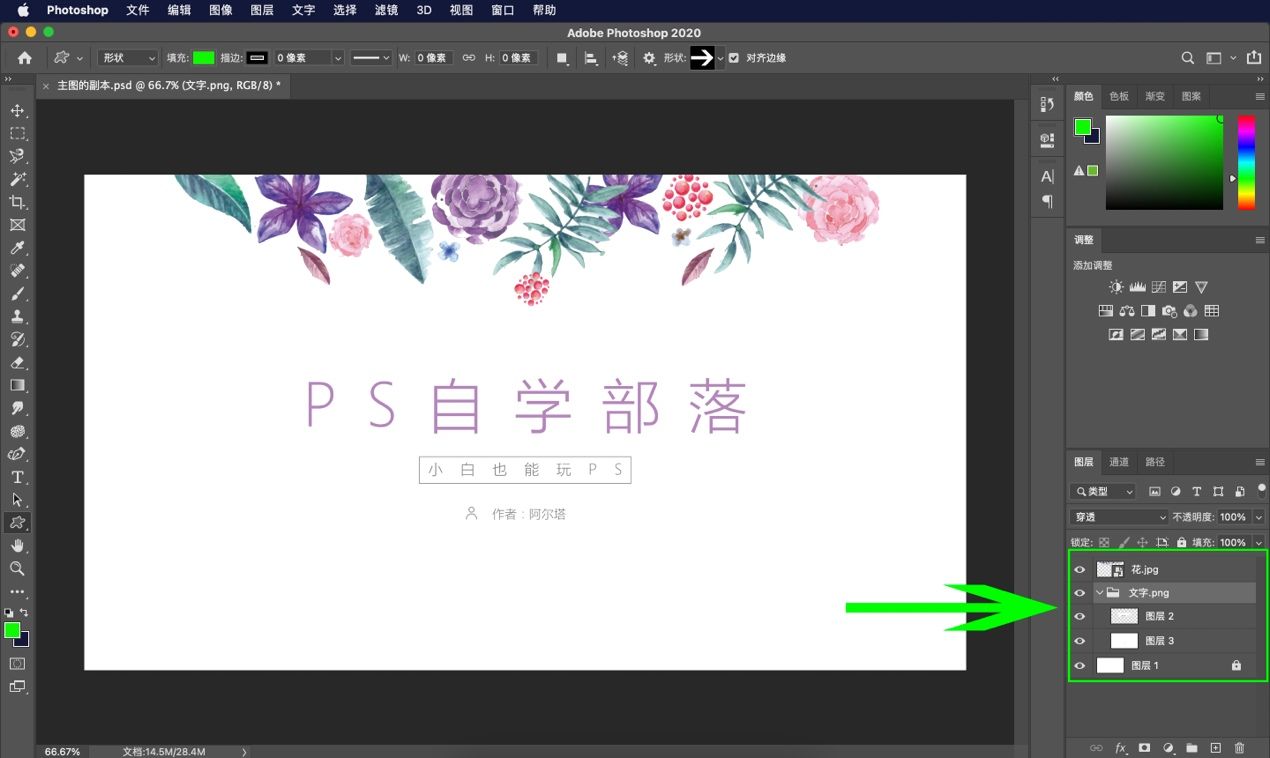Click the Create New Layer icon

pyautogui.click(x=1215, y=747)
